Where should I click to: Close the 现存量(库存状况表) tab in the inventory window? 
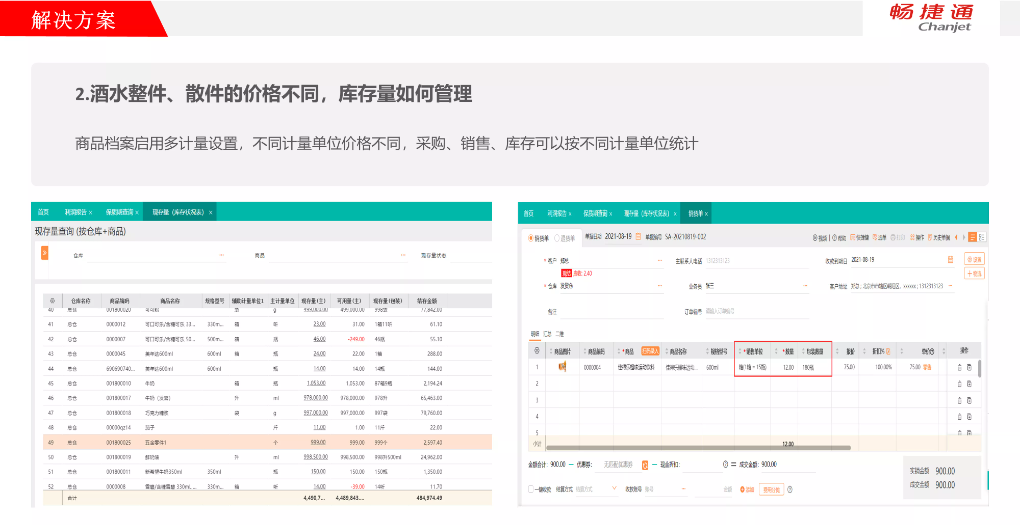[211, 213]
